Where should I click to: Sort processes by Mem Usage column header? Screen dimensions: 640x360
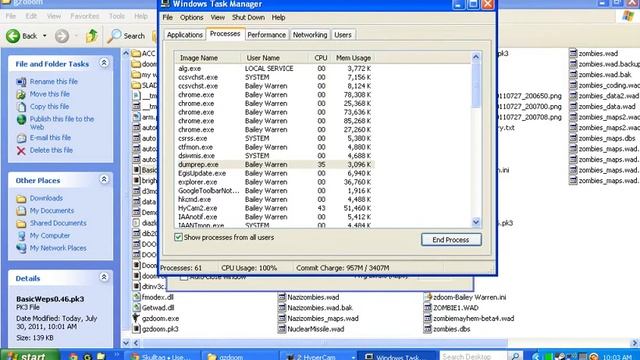(x=353, y=58)
